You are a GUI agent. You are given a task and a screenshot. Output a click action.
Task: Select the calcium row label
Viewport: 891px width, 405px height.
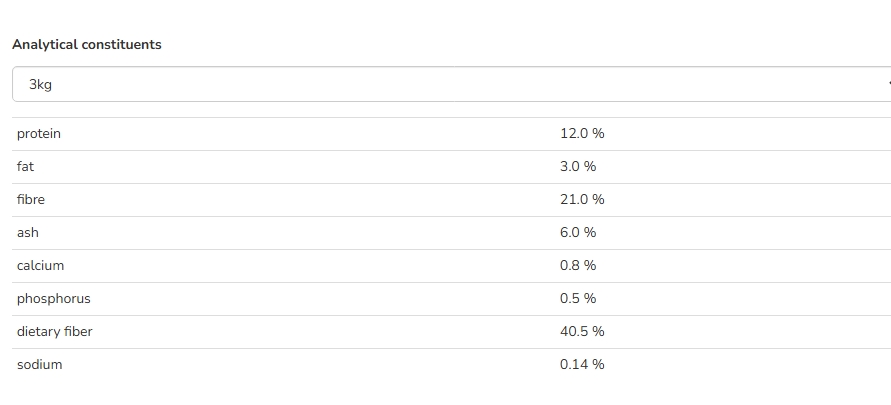click(x=40, y=265)
